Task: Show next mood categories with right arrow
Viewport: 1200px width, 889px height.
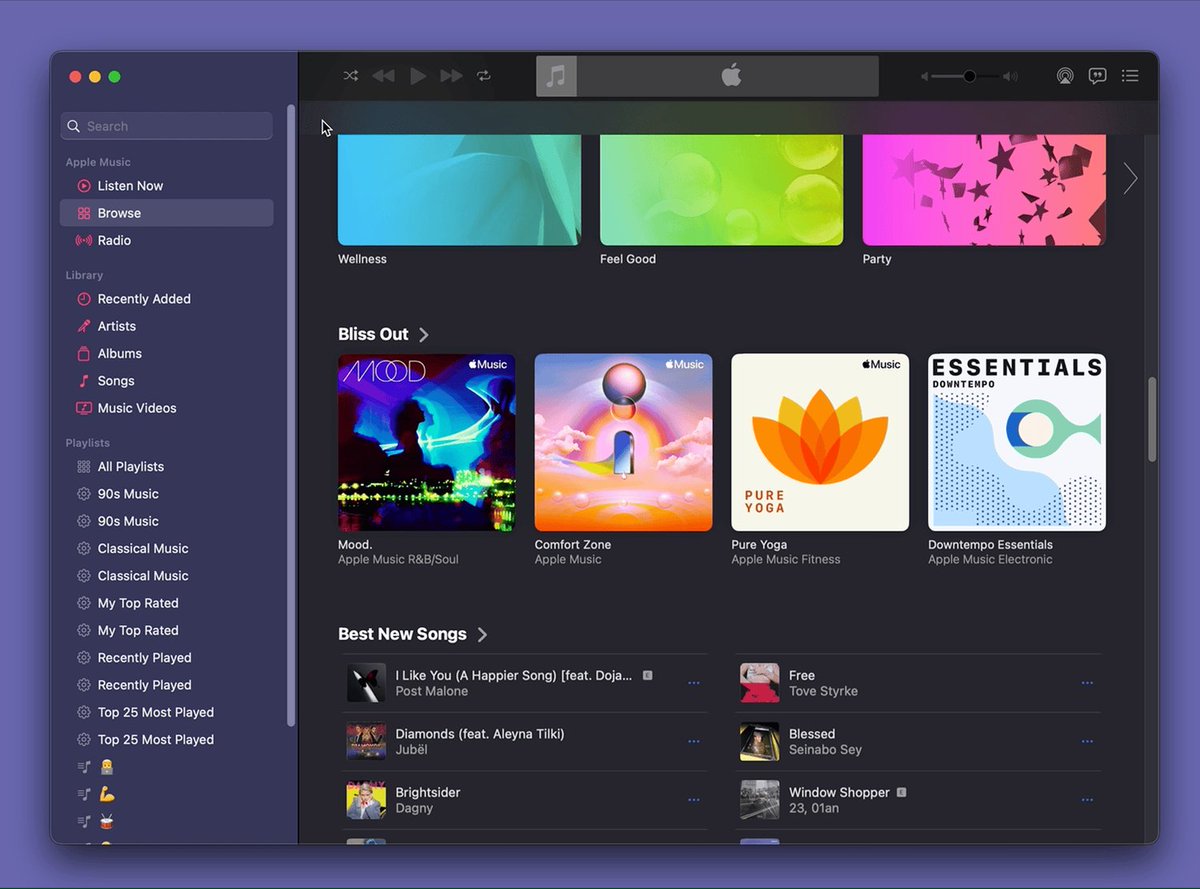Action: (x=1130, y=179)
